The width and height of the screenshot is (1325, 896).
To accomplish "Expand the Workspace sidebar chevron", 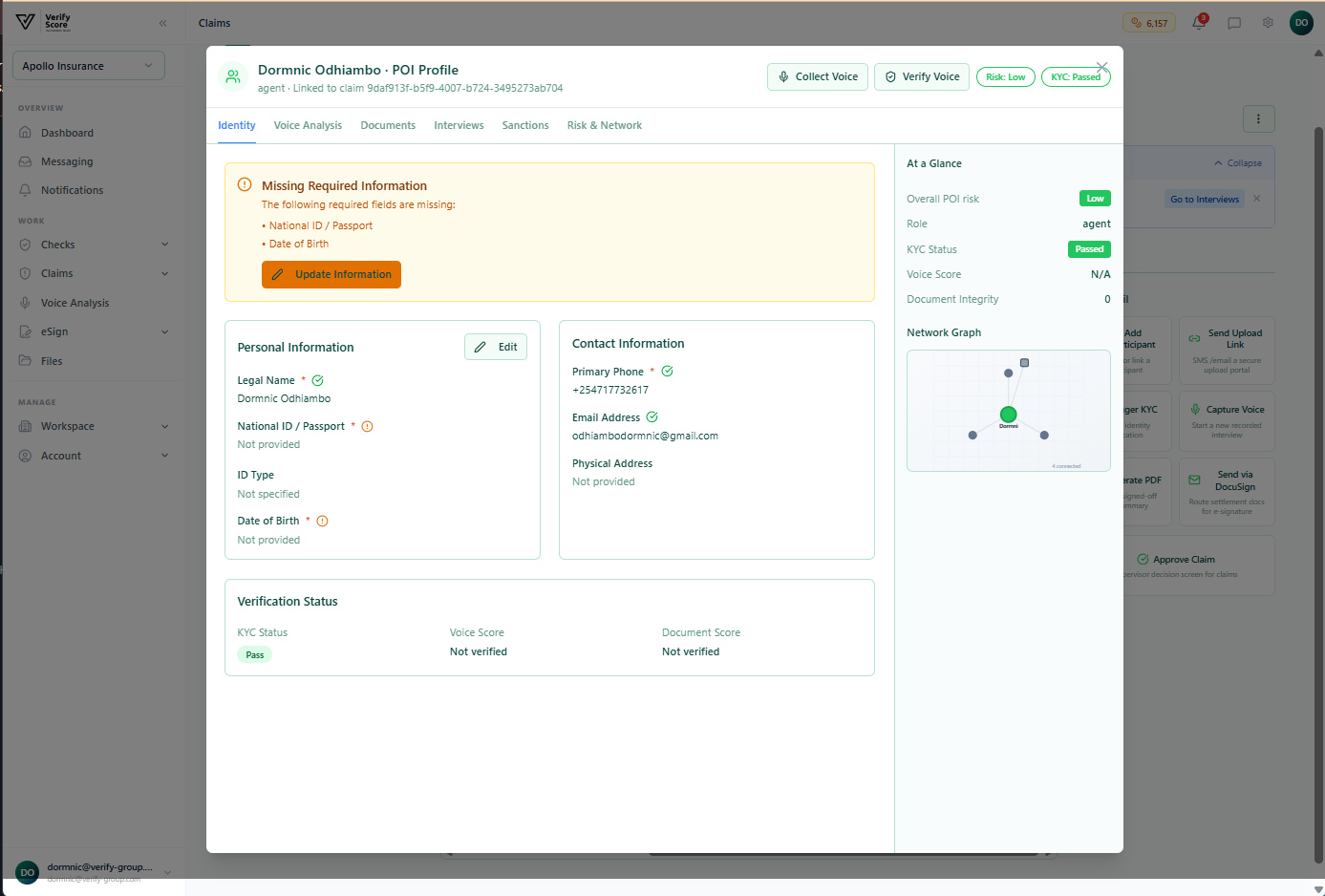I will [x=164, y=426].
